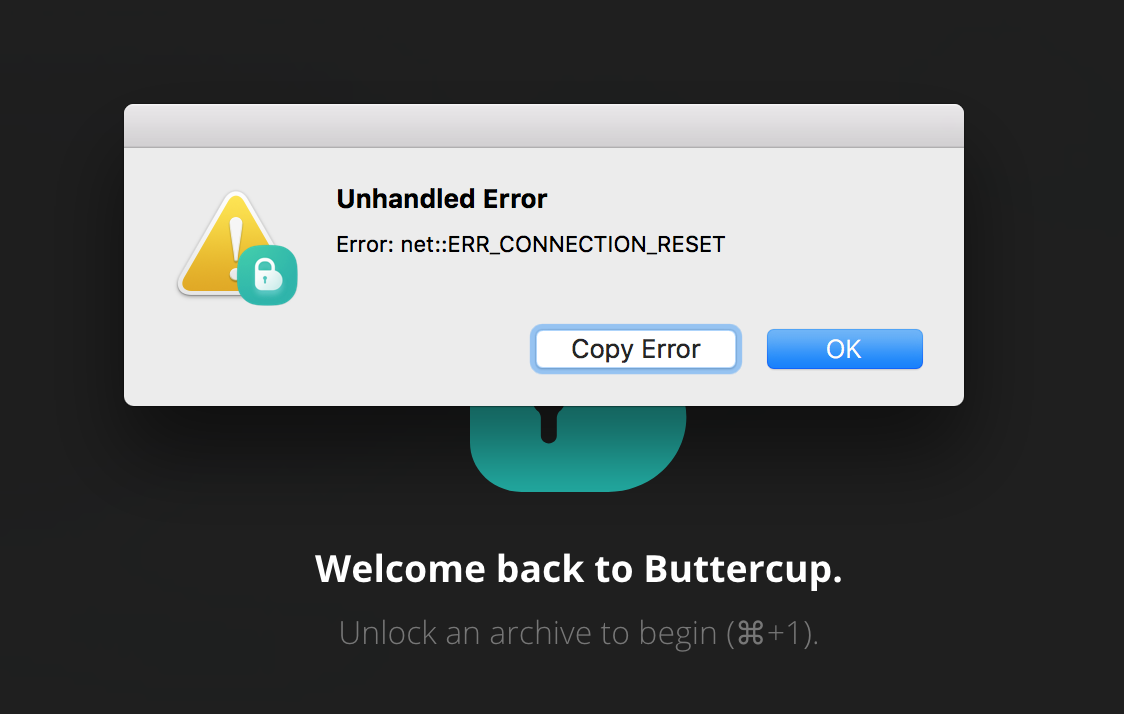Select the Unhandled Error dialog title
Viewport: 1124px width, 714px height.
[x=441, y=199]
